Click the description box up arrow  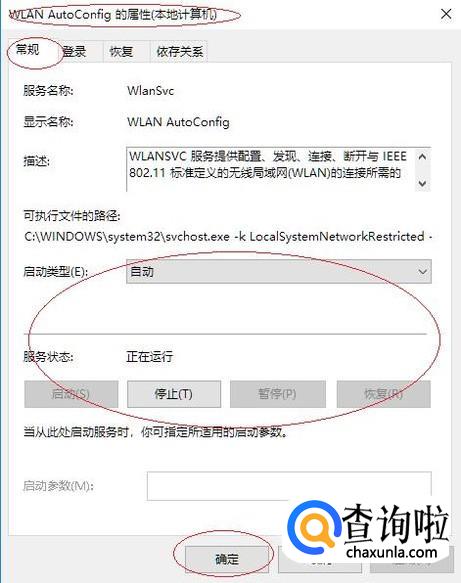click(422, 157)
